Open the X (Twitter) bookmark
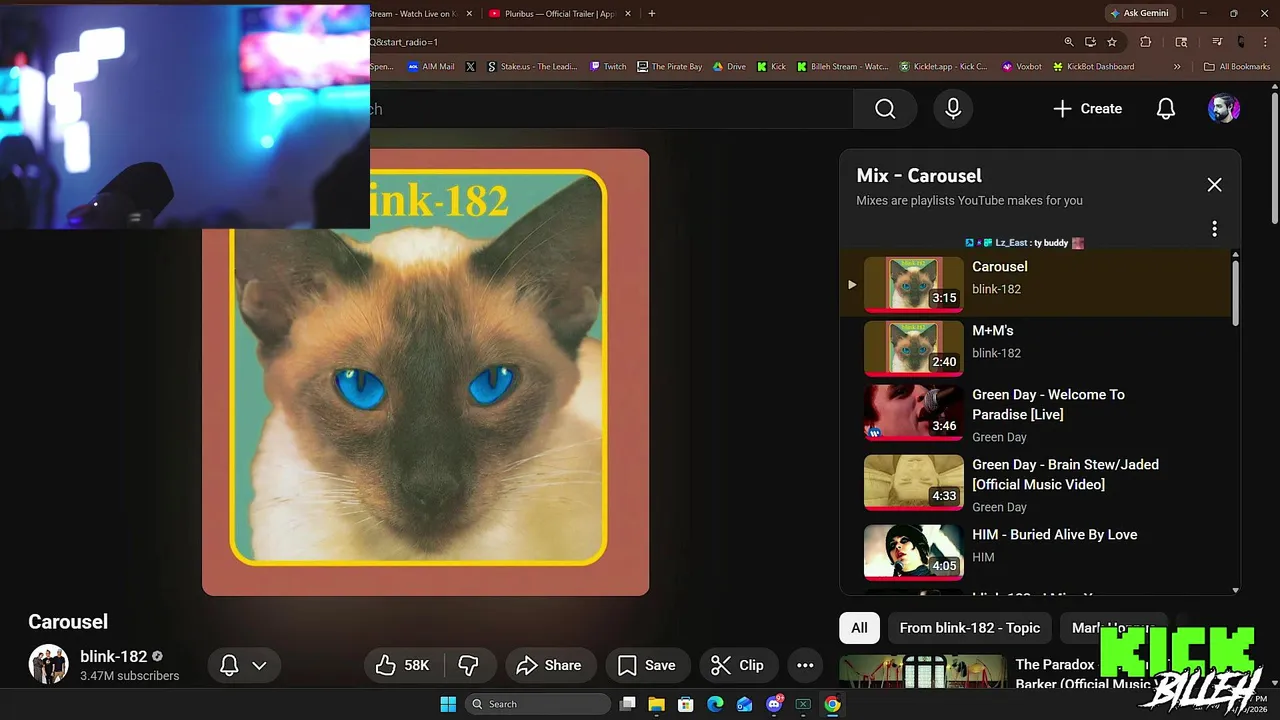1280x720 pixels. (x=471, y=67)
